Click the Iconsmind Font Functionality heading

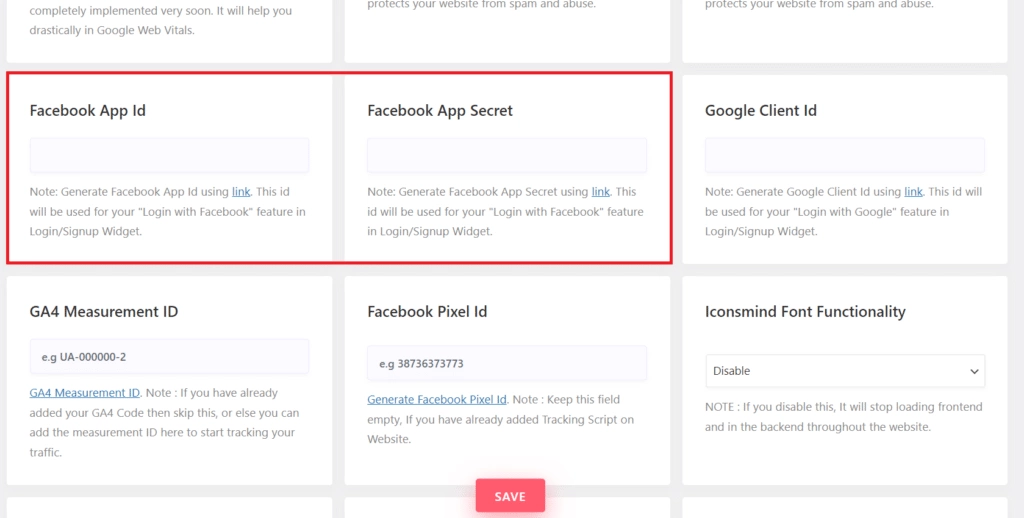pos(805,311)
